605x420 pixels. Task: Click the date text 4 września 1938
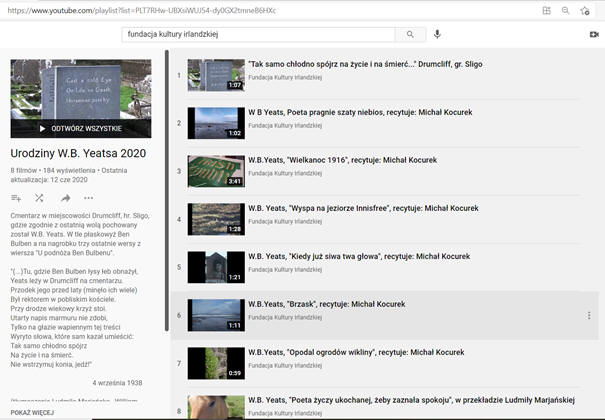(x=117, y=383)
